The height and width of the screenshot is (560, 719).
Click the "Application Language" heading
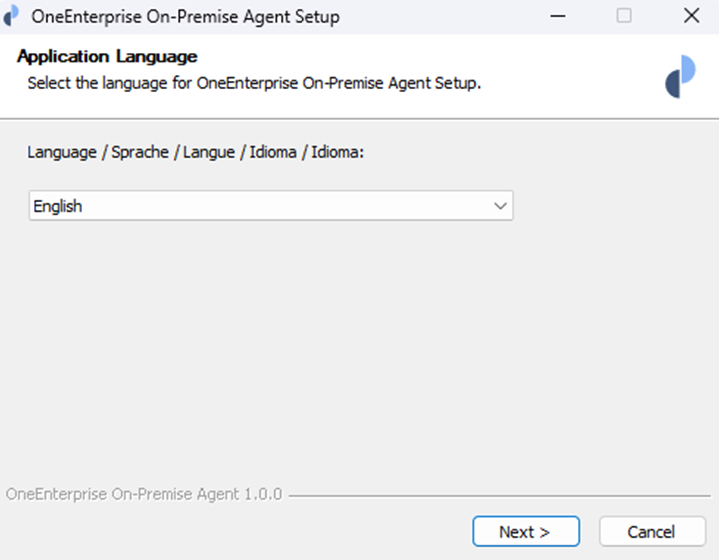click(x=107, y=57)
